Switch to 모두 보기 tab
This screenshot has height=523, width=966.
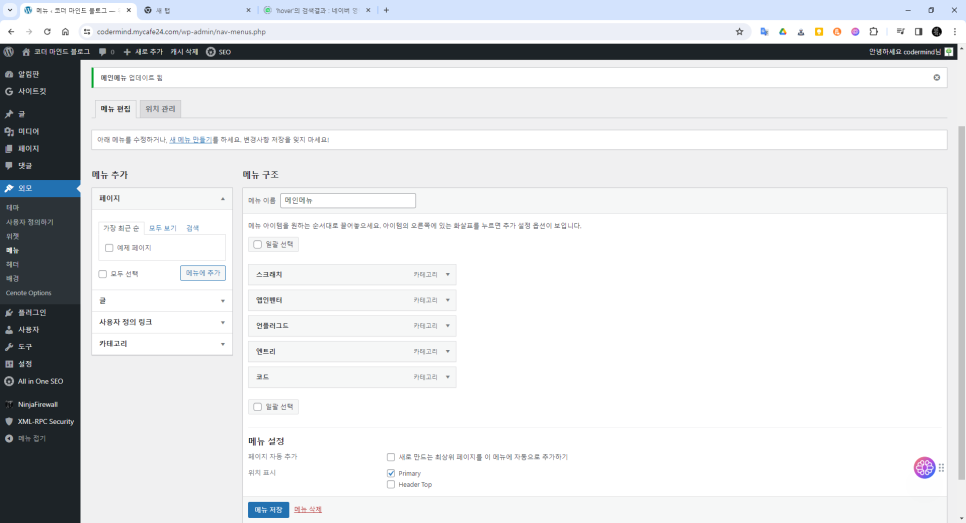coord(163,229)
